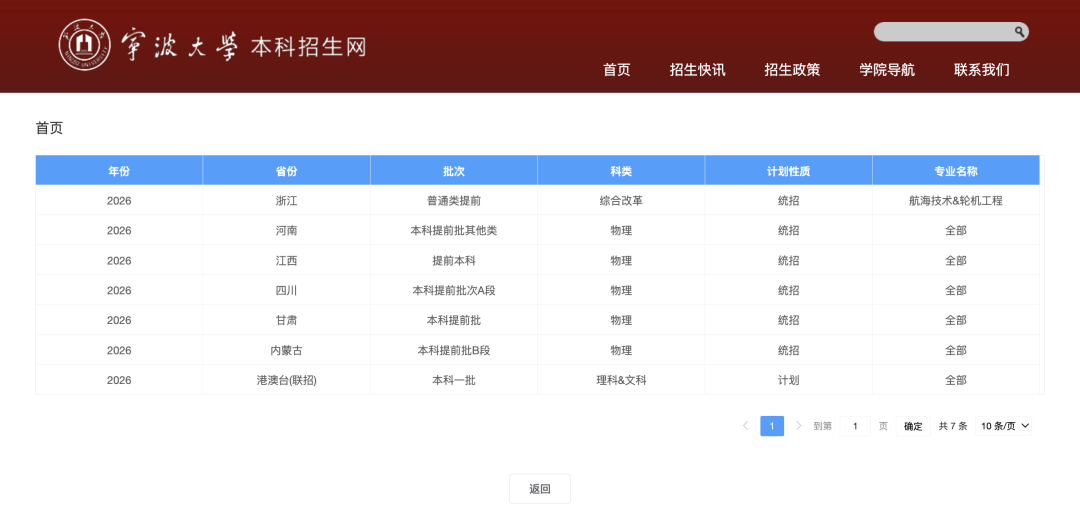Open the 学院导航 navigation menu item
Screen dimensions: 1080x510
(x=886, y=70)
